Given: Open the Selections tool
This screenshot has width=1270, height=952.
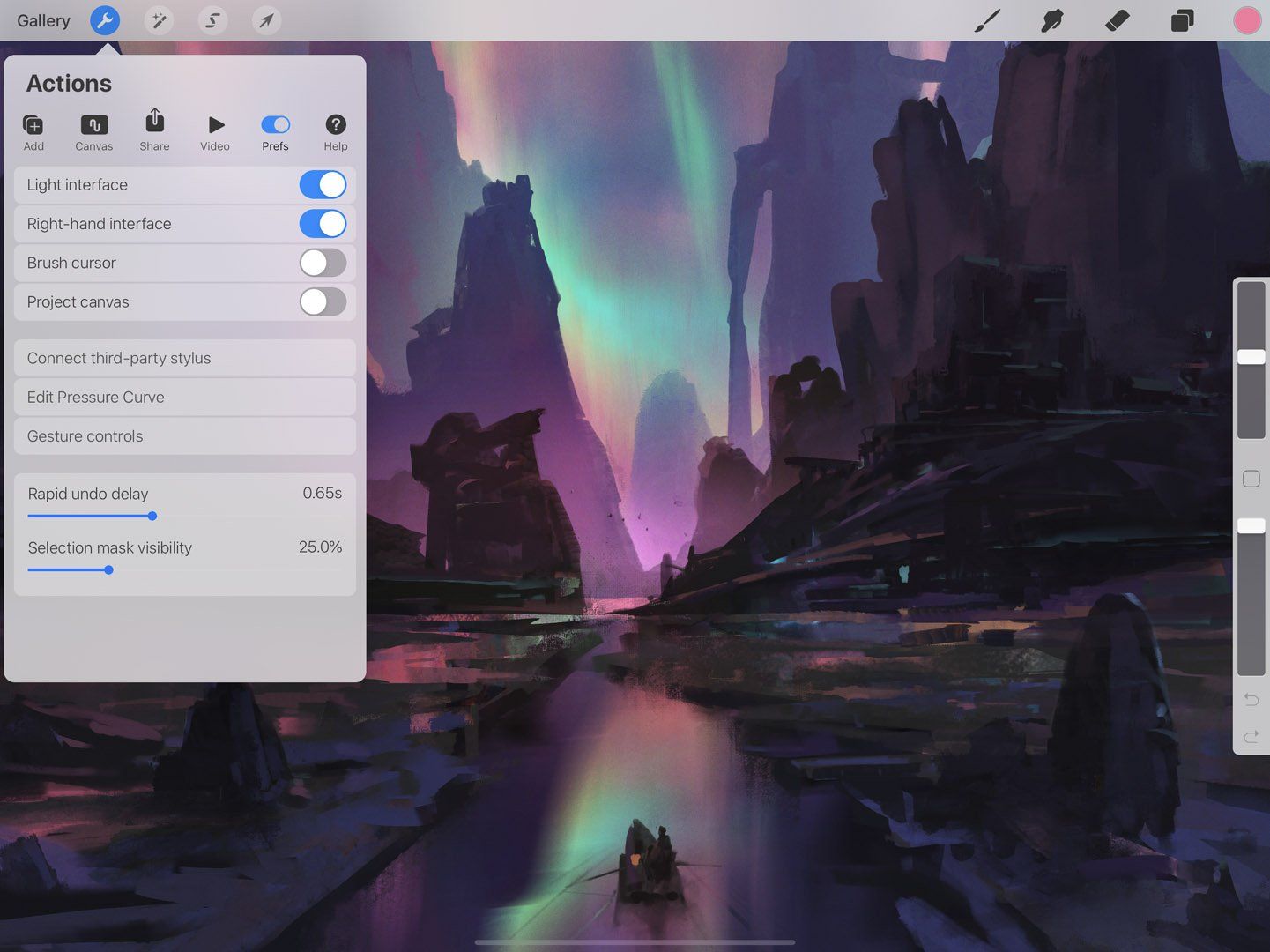Looking at the screenshot, I should pos(212,19).
